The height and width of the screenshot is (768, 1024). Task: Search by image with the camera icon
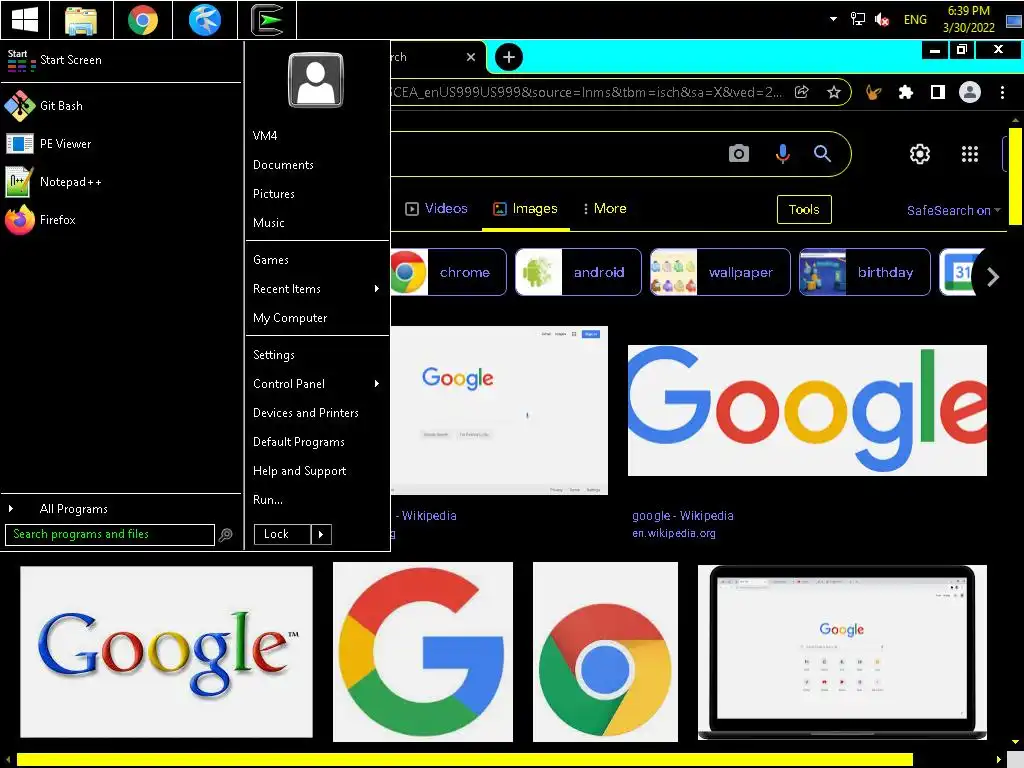[x=739, y=153]
